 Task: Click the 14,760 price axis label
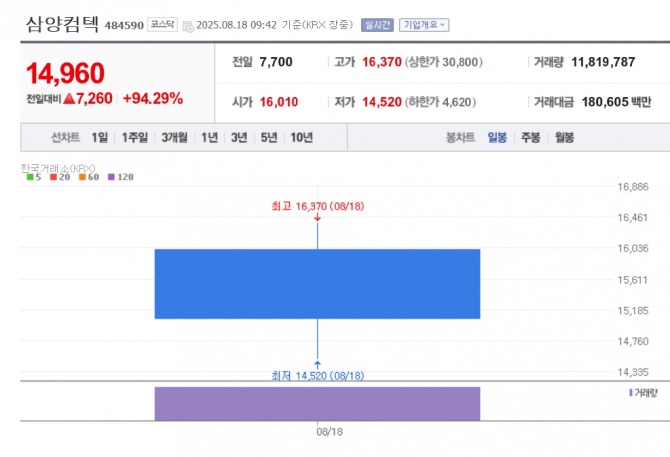[633, 341]
